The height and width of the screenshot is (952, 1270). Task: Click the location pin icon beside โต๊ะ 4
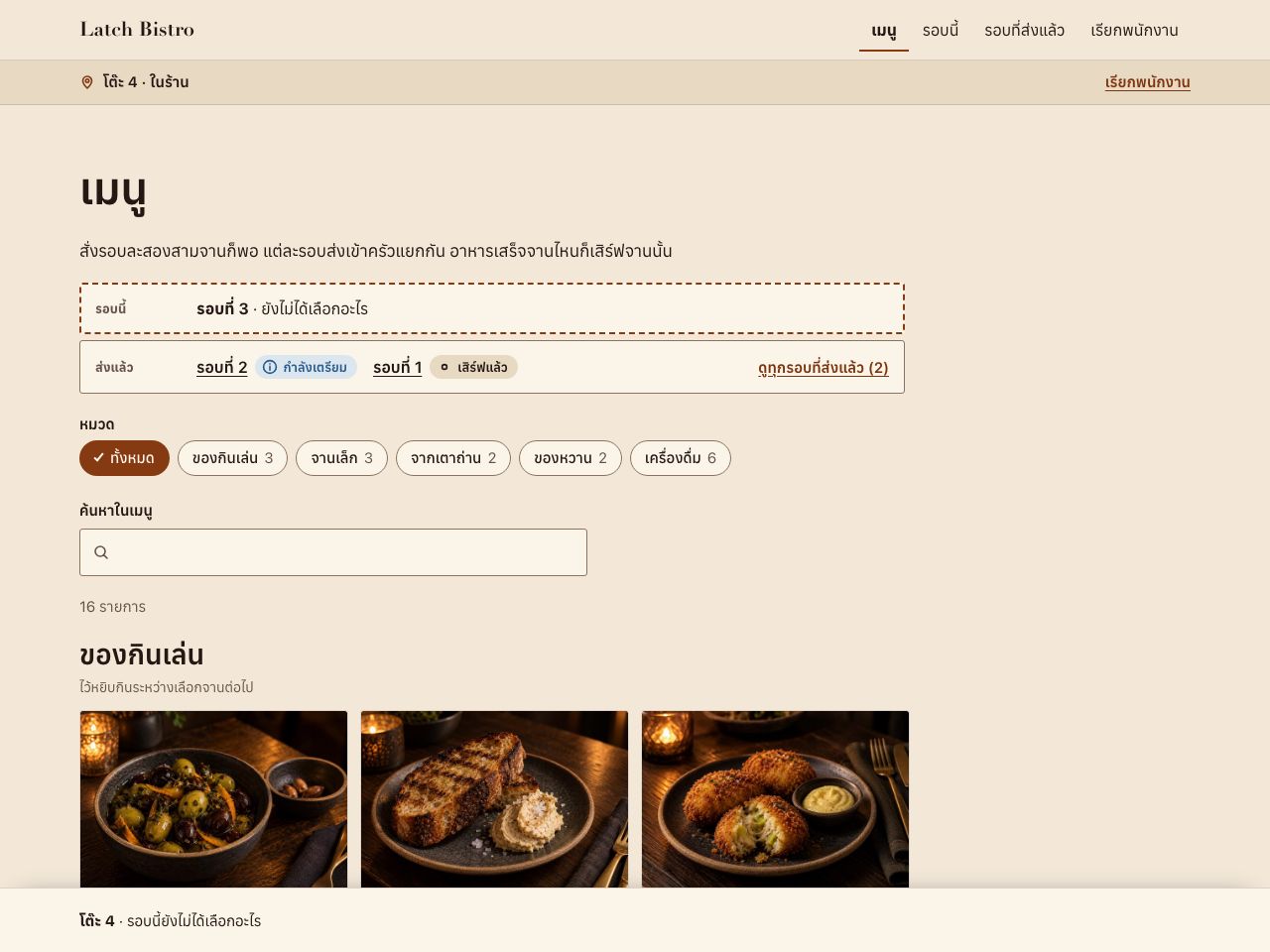point(87,82)
